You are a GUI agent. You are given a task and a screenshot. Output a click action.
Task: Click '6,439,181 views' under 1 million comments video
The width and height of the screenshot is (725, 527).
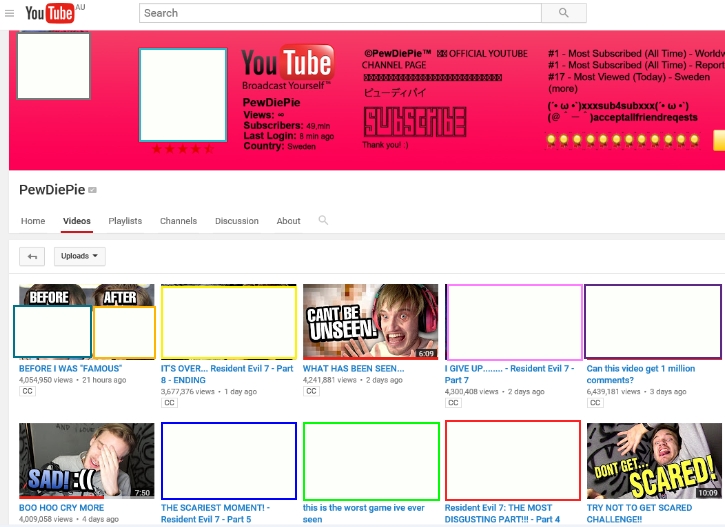614,392
